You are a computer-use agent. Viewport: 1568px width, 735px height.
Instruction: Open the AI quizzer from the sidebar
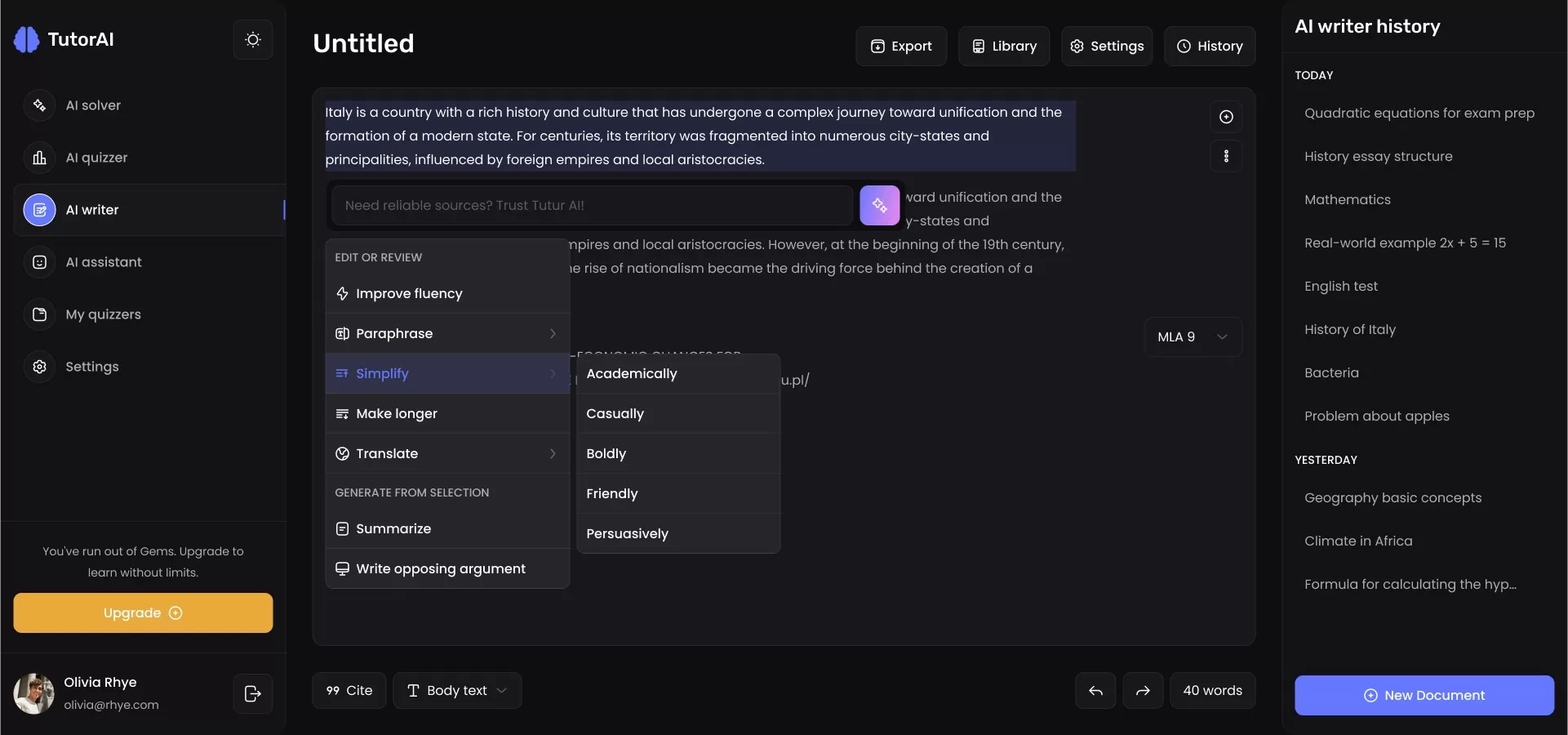pos(96,158)
